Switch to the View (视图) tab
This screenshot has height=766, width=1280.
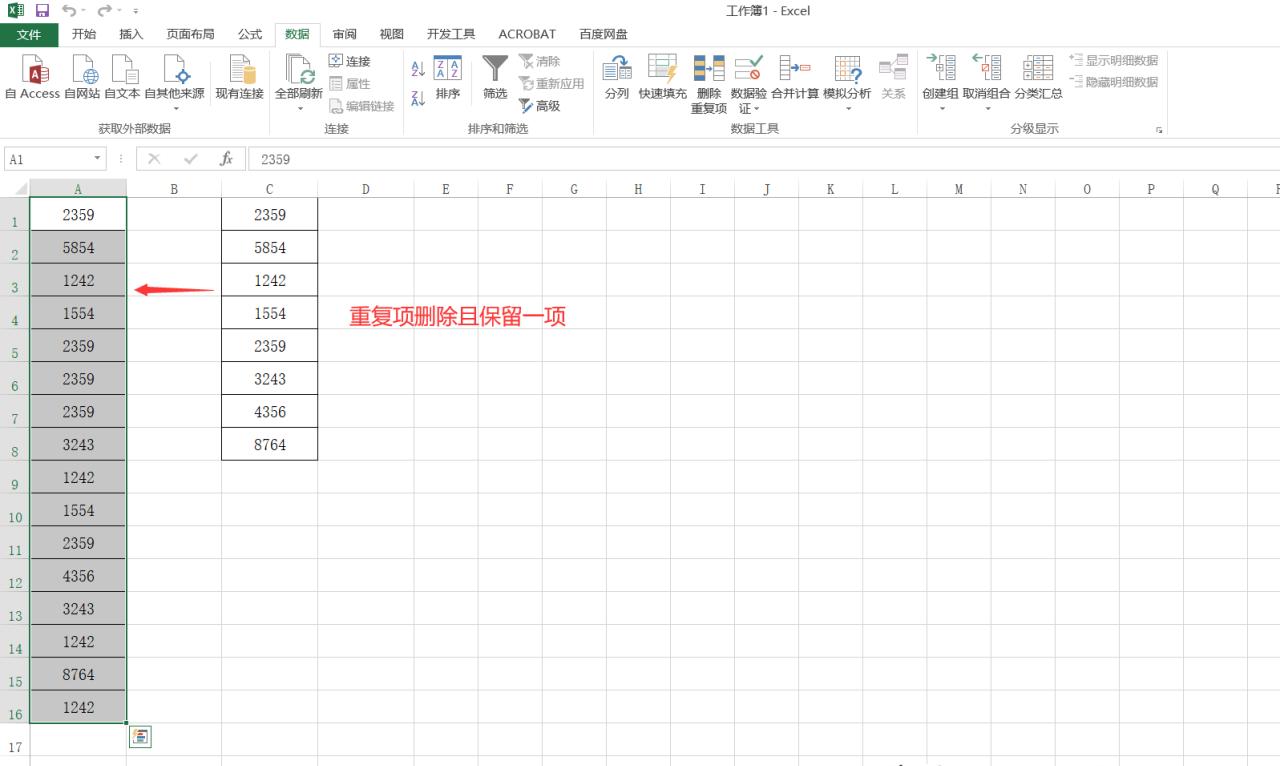(392, 34)
